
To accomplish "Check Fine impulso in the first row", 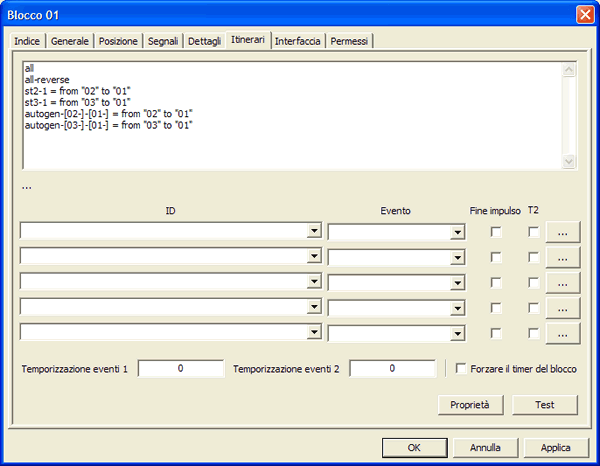I will pyautogui.click(x=495, y=232).
